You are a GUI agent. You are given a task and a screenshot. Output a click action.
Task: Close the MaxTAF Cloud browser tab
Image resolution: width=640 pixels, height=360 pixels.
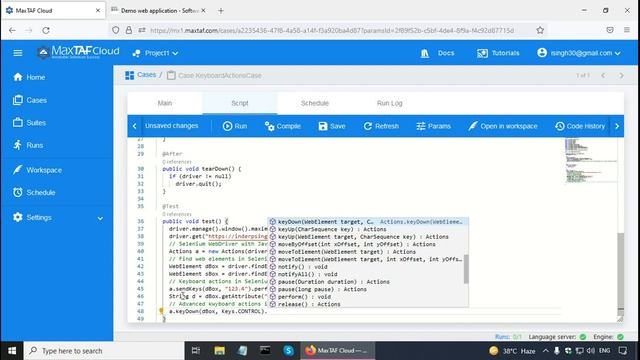coord(98,11)
